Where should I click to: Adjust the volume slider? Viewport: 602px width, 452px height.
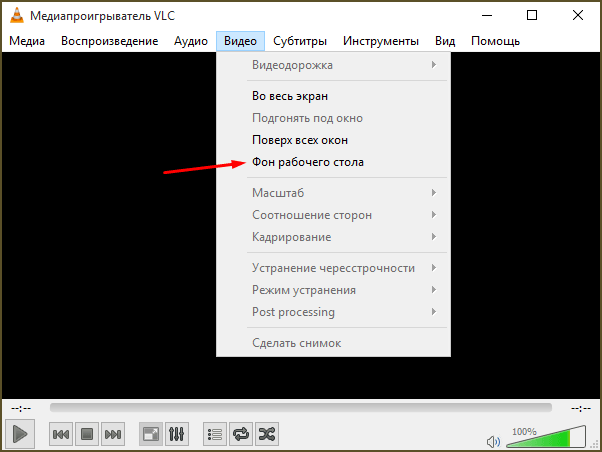(546, 437)
